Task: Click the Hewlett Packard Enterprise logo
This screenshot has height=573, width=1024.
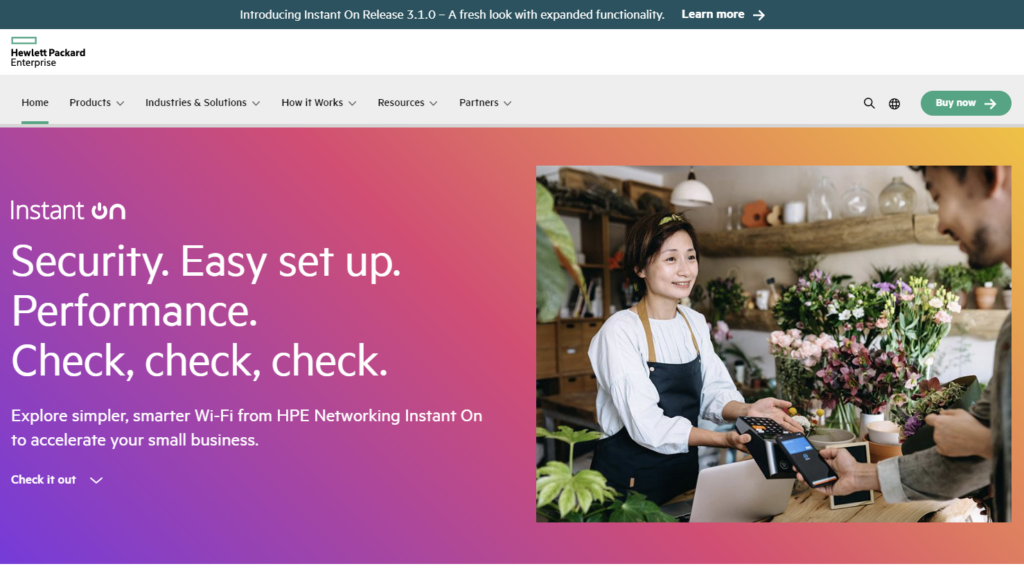Action: (x=47, y=52)
